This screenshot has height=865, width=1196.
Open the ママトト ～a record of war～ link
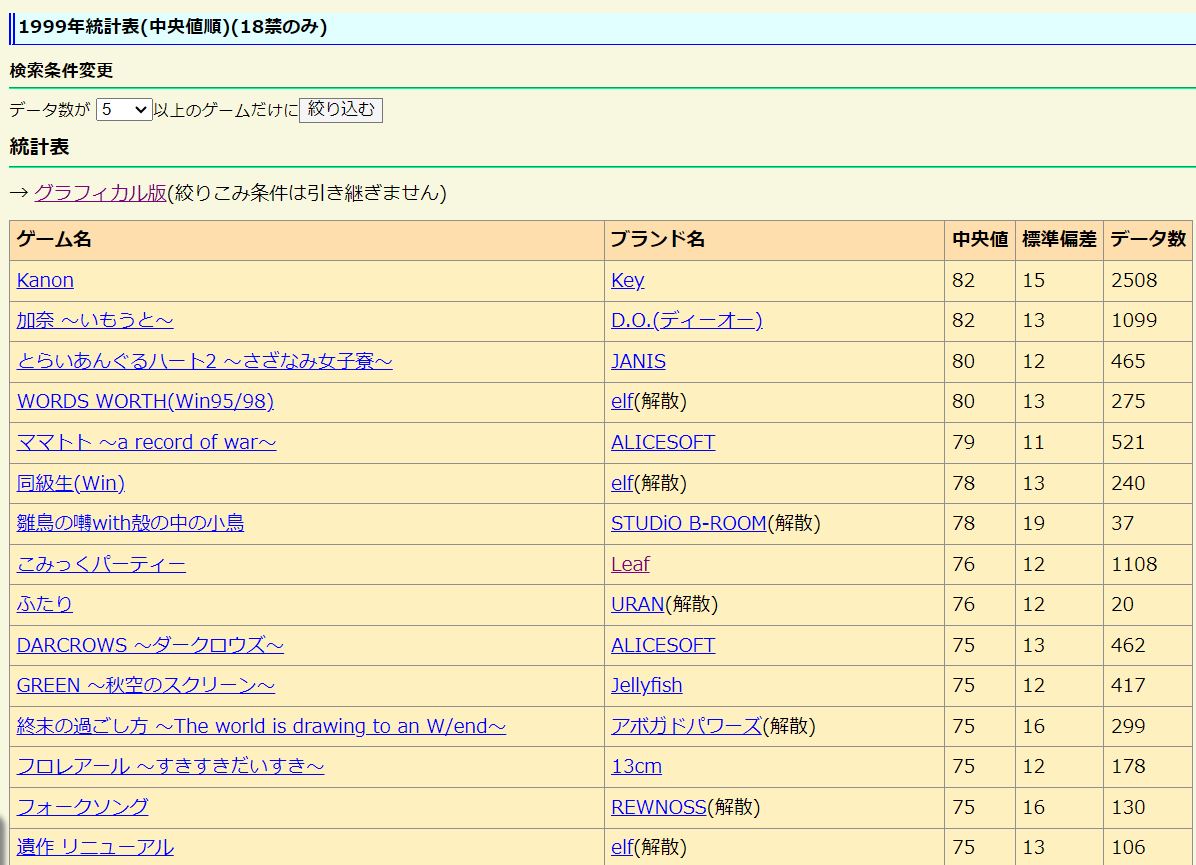coord(146,442)
